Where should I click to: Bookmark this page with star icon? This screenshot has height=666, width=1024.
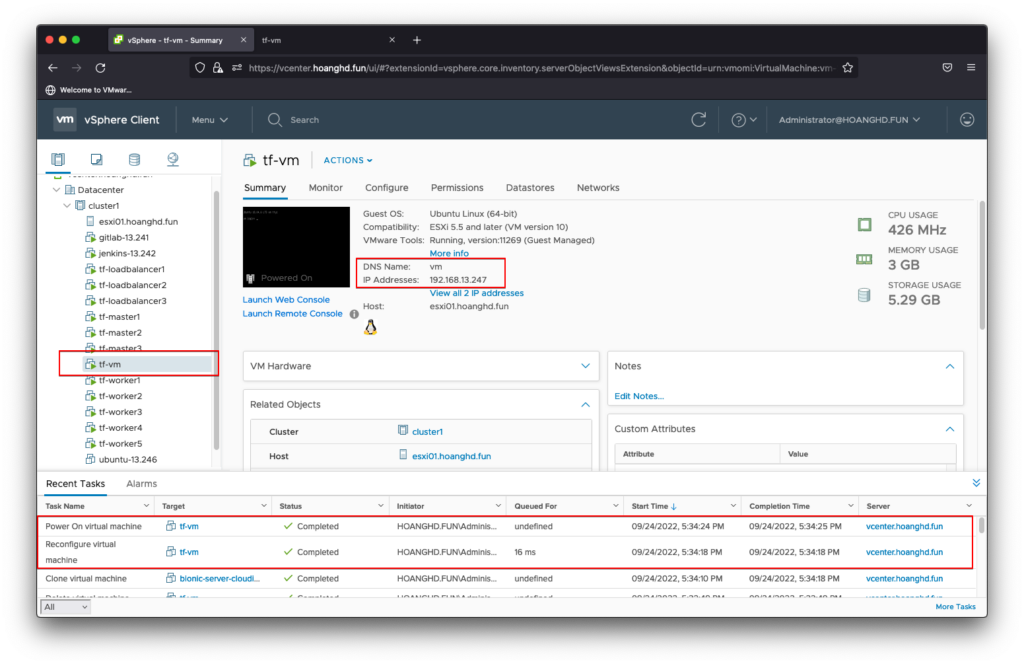point(848,68)
